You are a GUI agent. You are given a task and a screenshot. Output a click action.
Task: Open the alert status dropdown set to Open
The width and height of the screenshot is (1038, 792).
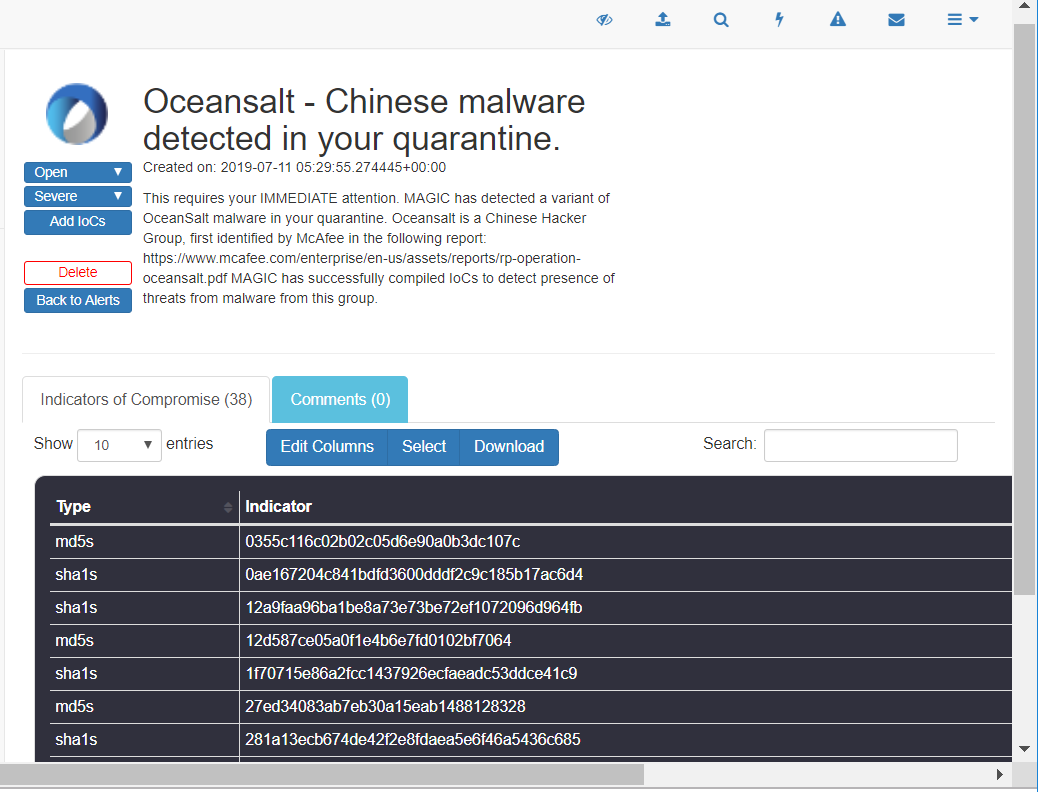tap(78, 172)
